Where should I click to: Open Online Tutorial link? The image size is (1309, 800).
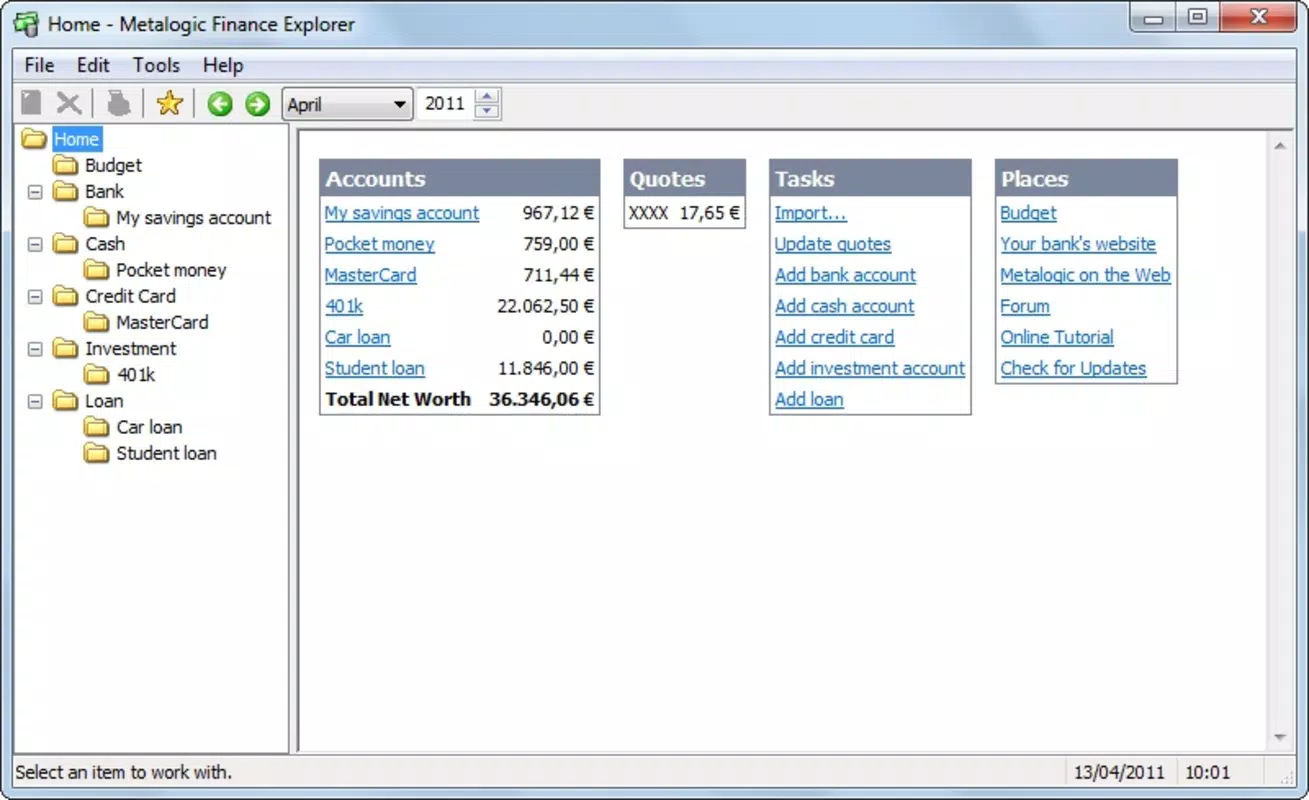pyautogui.click(x=1057, y=337)
